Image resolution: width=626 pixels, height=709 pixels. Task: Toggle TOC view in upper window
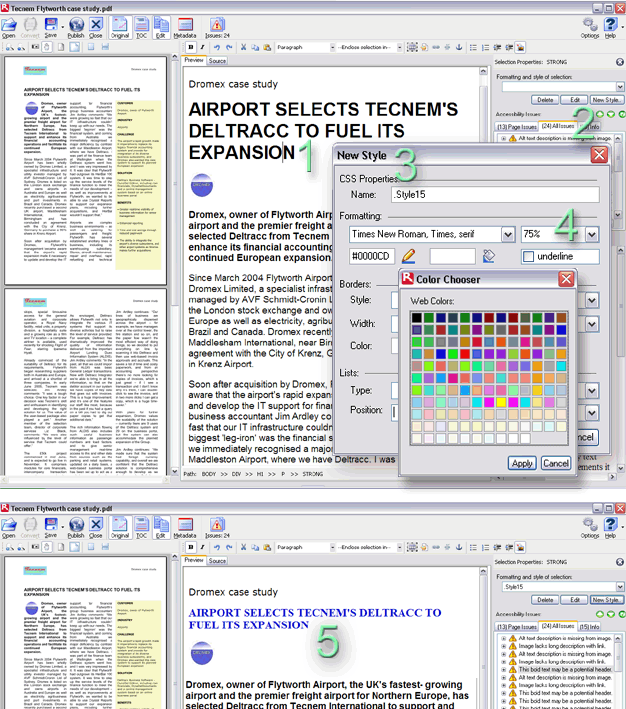142,28
